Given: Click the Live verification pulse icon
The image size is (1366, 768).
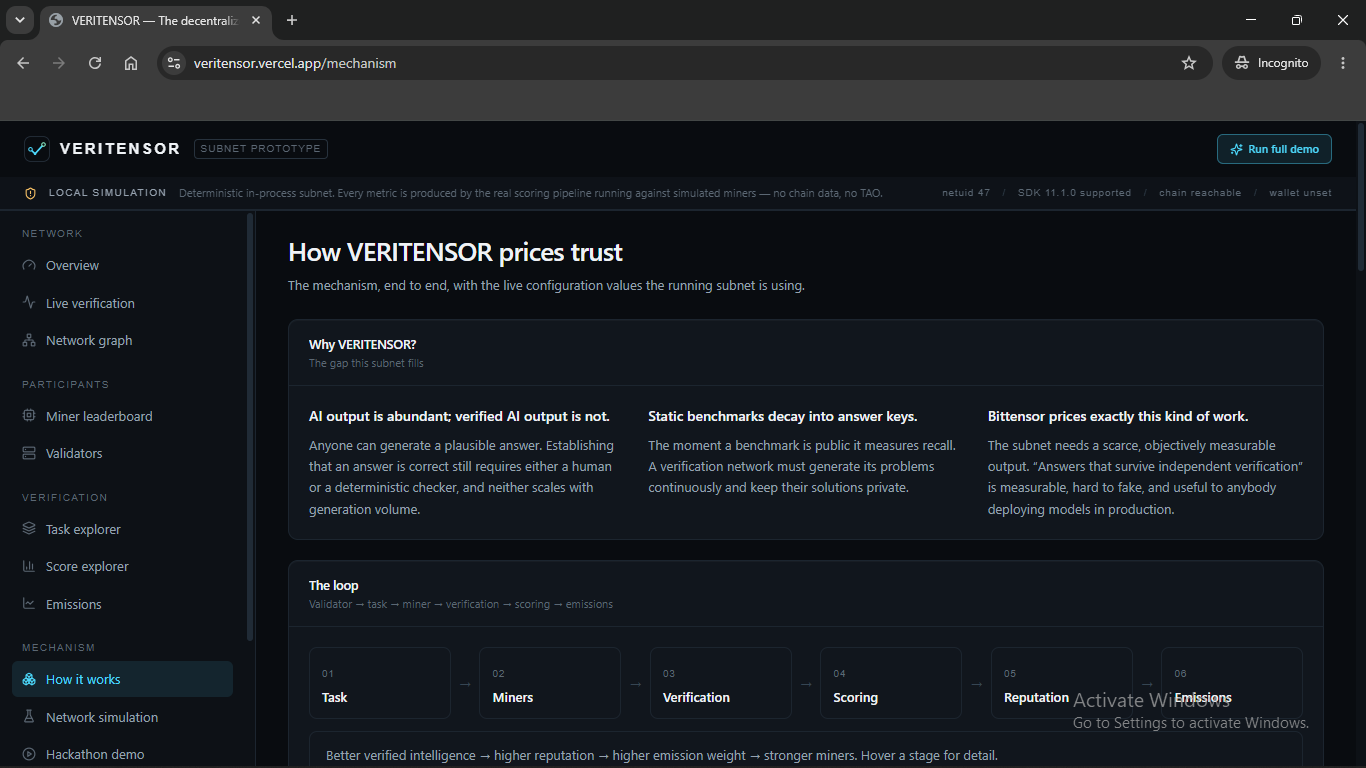Looking at the screenshot, I should [x=29, y=303].
